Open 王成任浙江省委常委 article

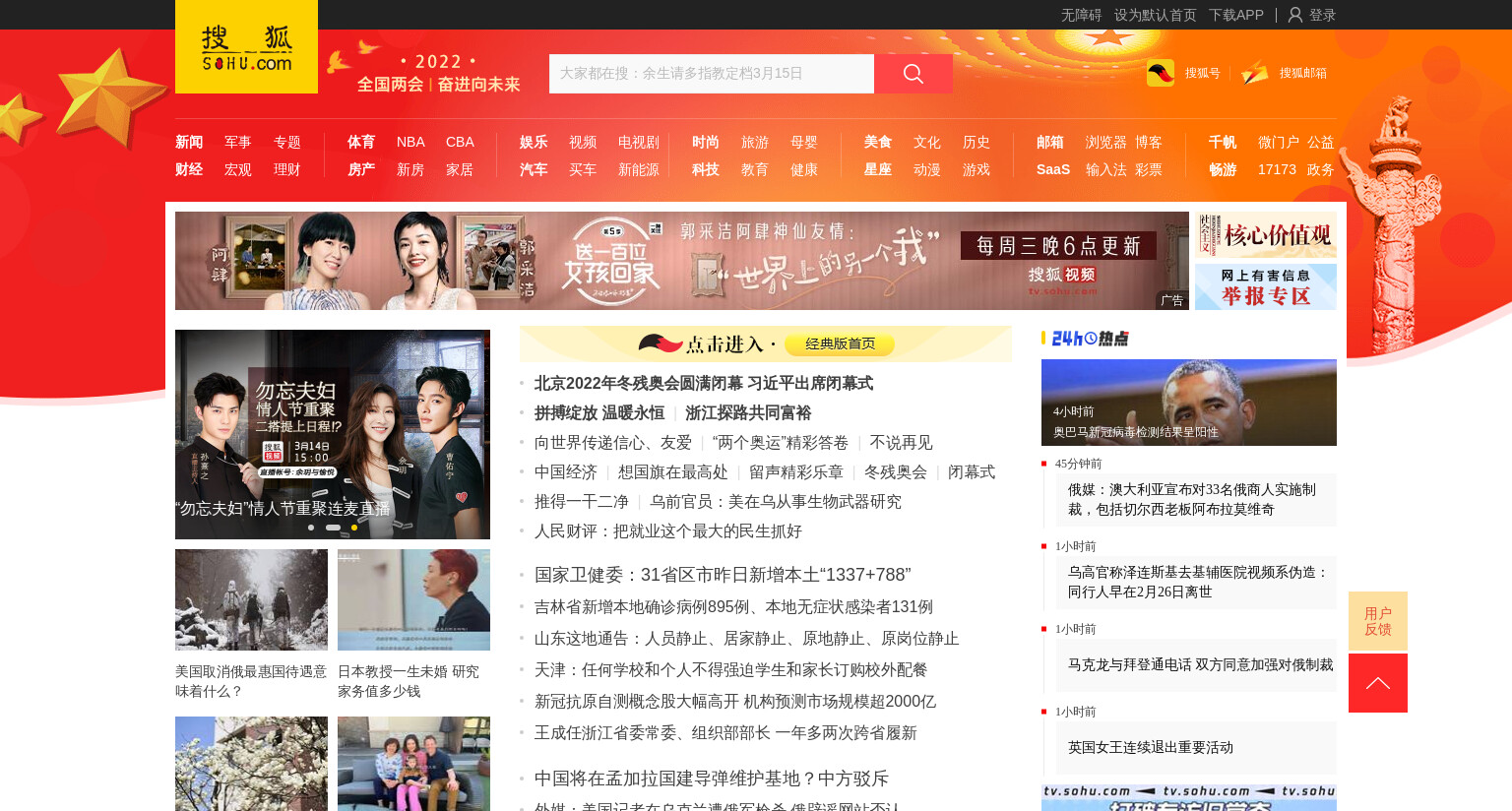(x=725, y=732)
